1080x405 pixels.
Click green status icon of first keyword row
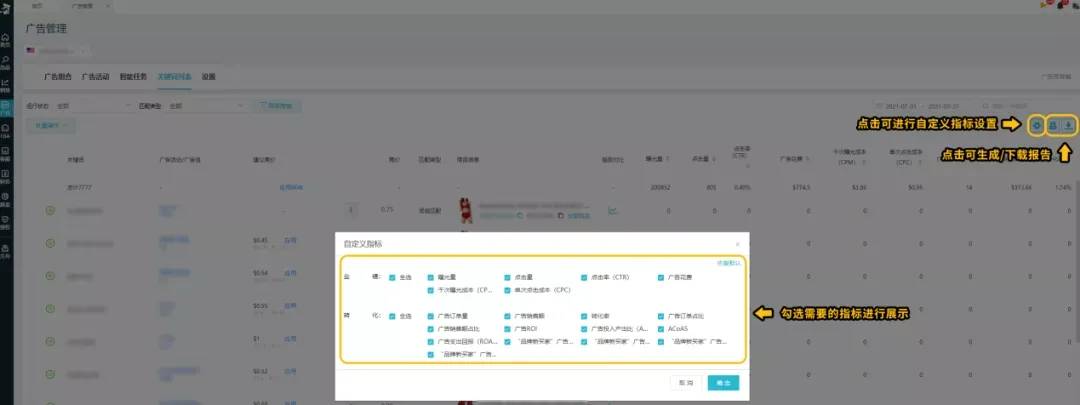click(x=50, y=210)
